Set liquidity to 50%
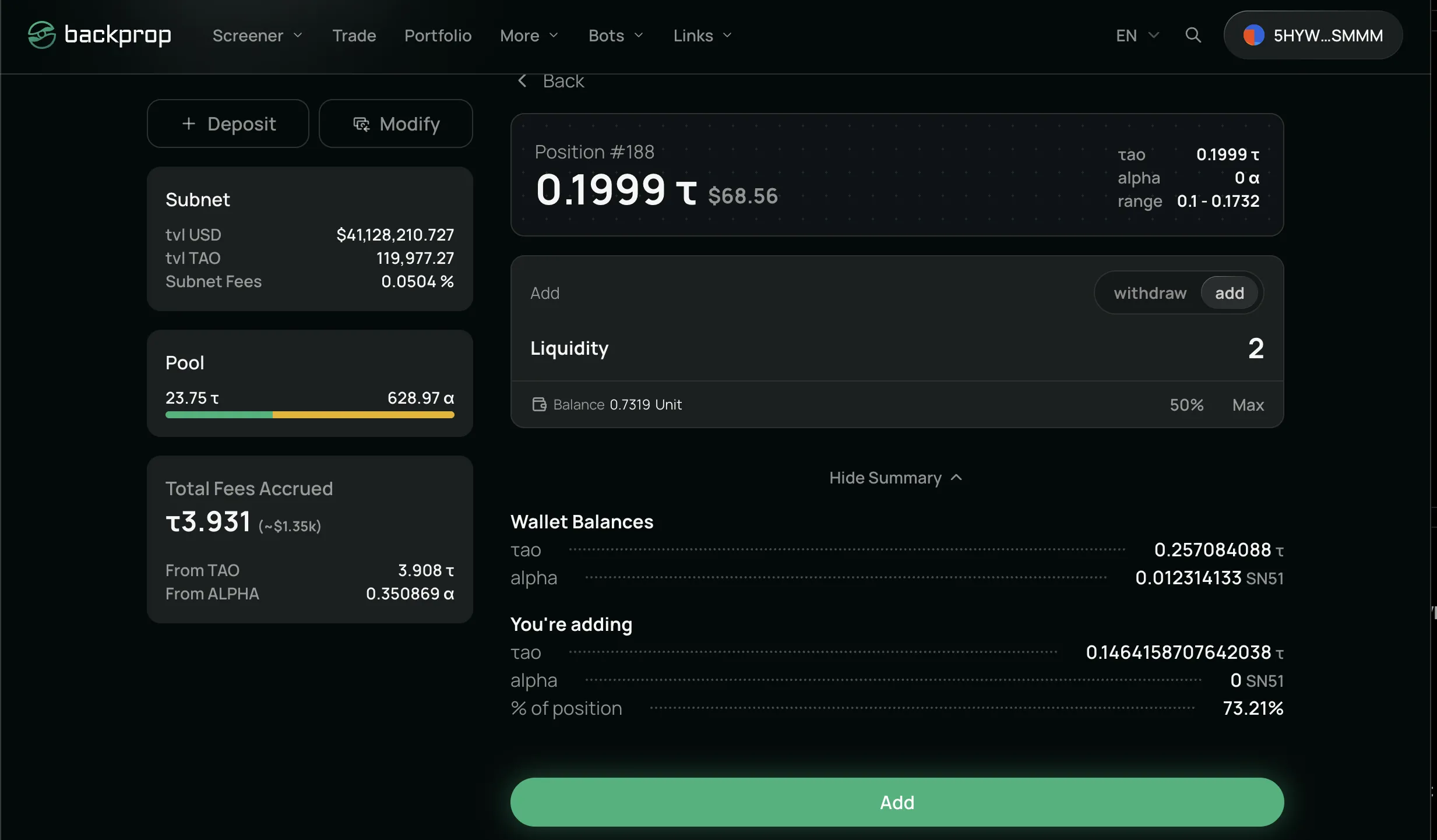This screenshot has width=1437, height=840. 1186,405
